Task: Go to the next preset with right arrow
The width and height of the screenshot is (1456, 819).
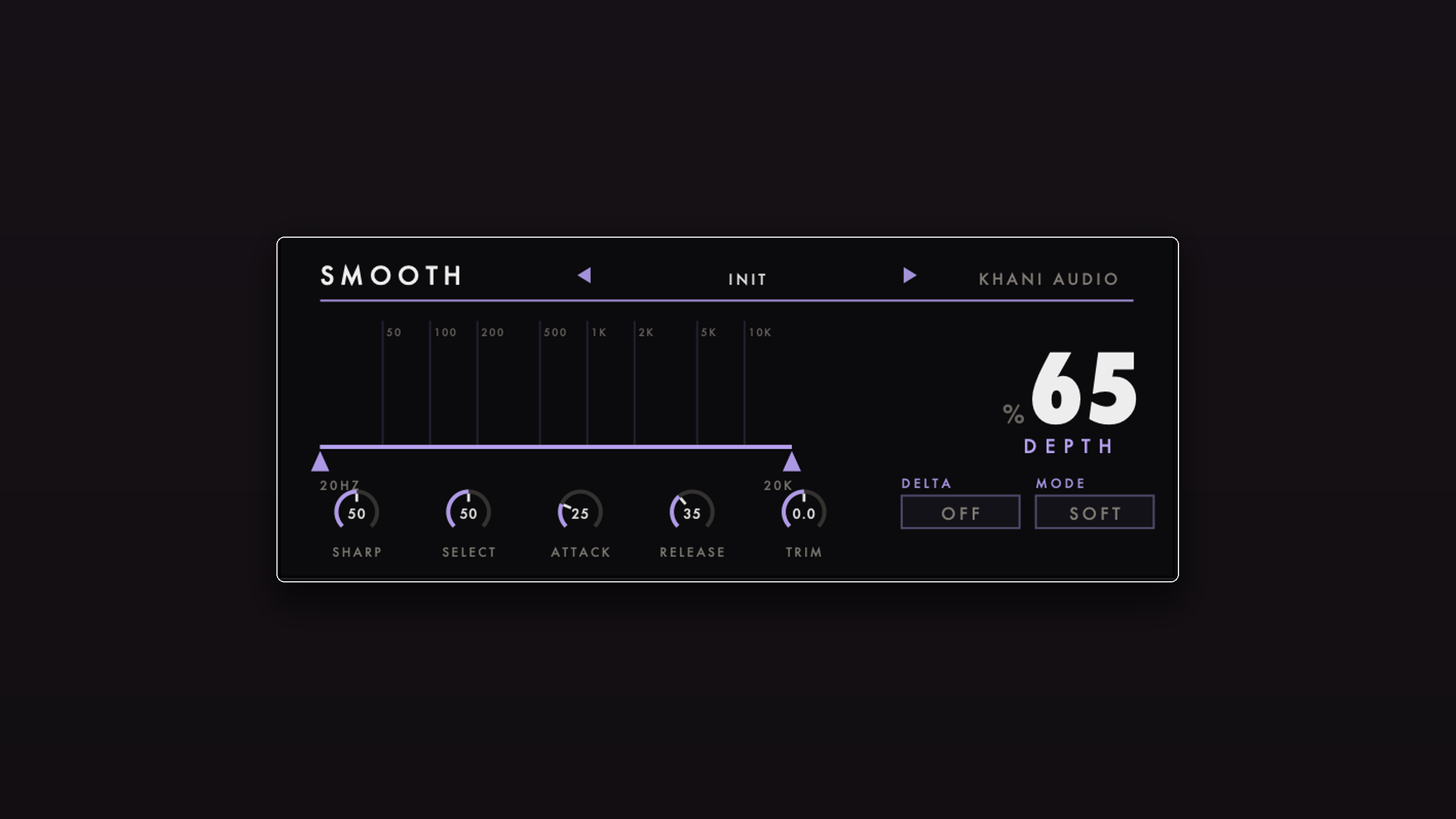Action: (909, 275)
